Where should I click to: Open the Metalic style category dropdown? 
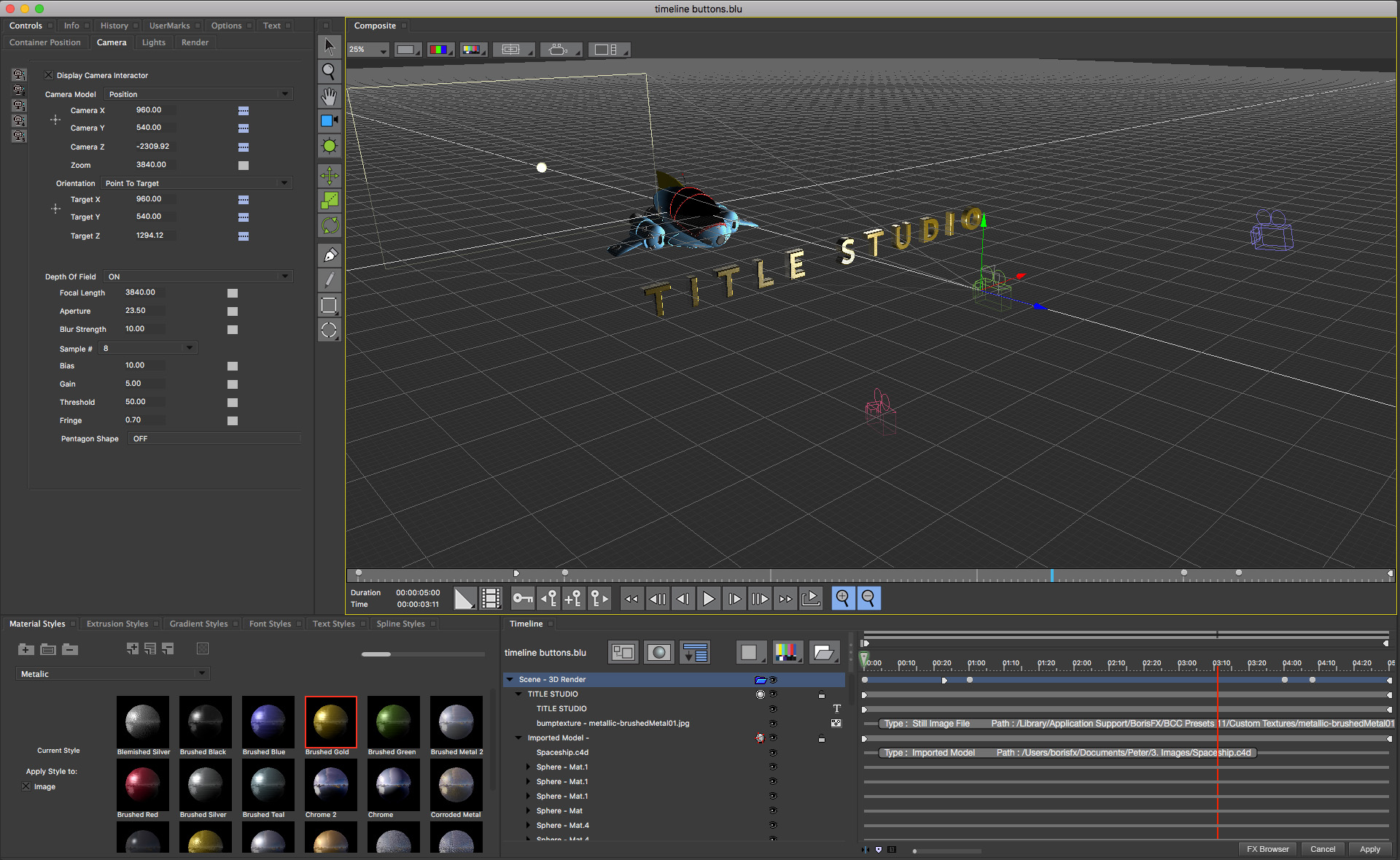[112, 674]
